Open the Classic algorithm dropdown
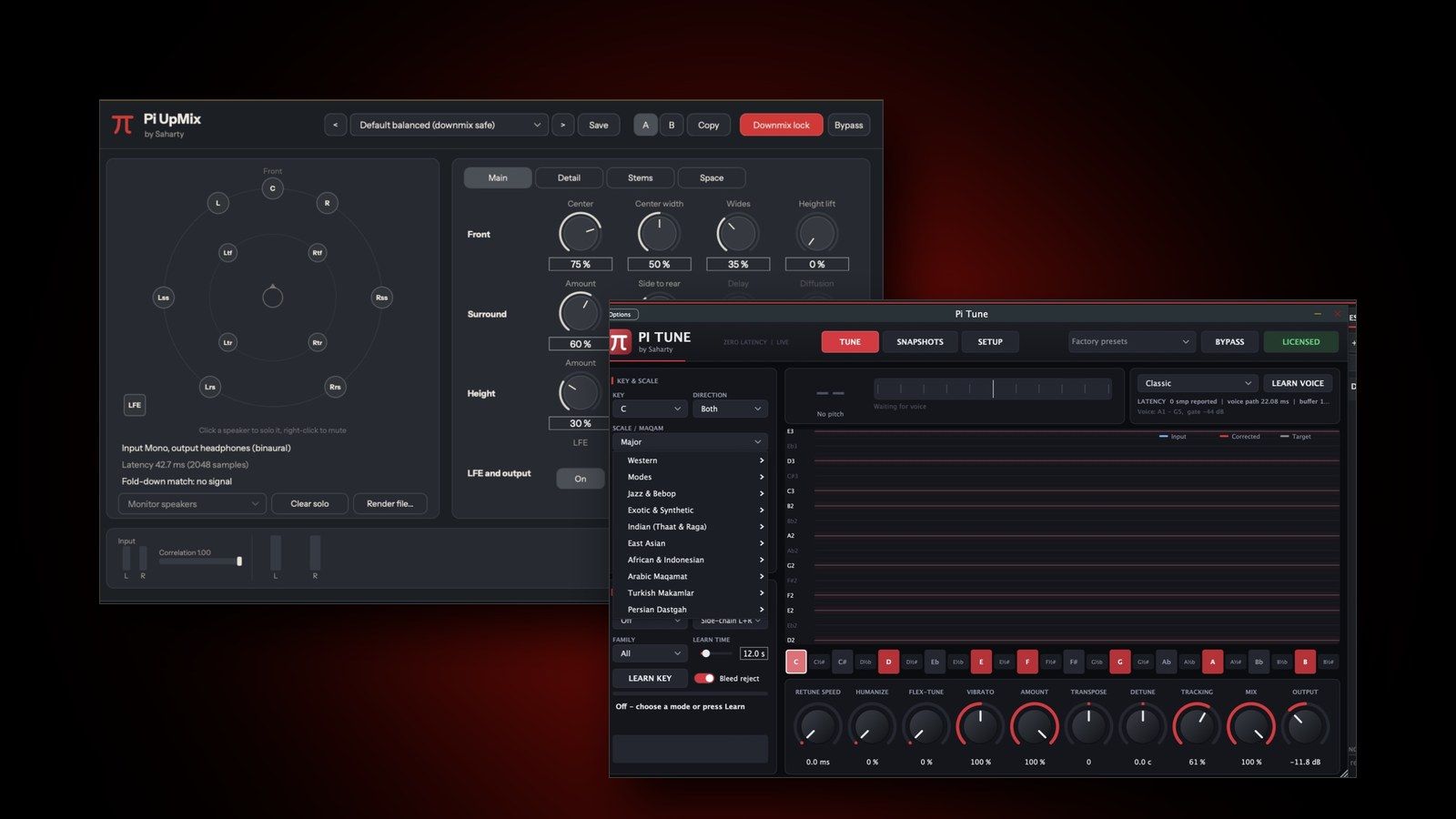The height and width of the screenshot is (819, 1456). 1198,383
